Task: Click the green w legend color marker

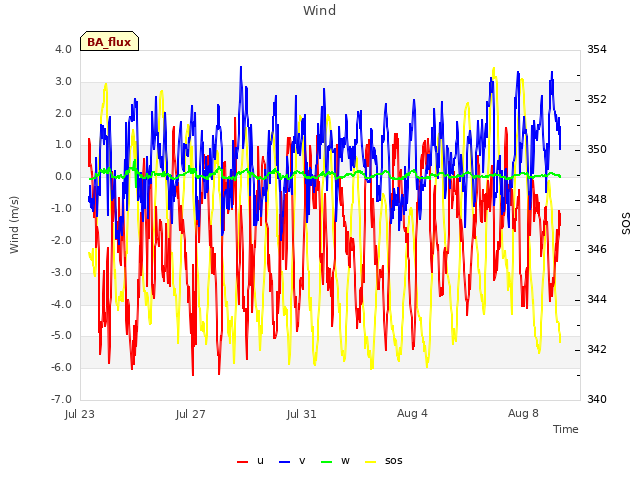Action: [x=327, y=462]
